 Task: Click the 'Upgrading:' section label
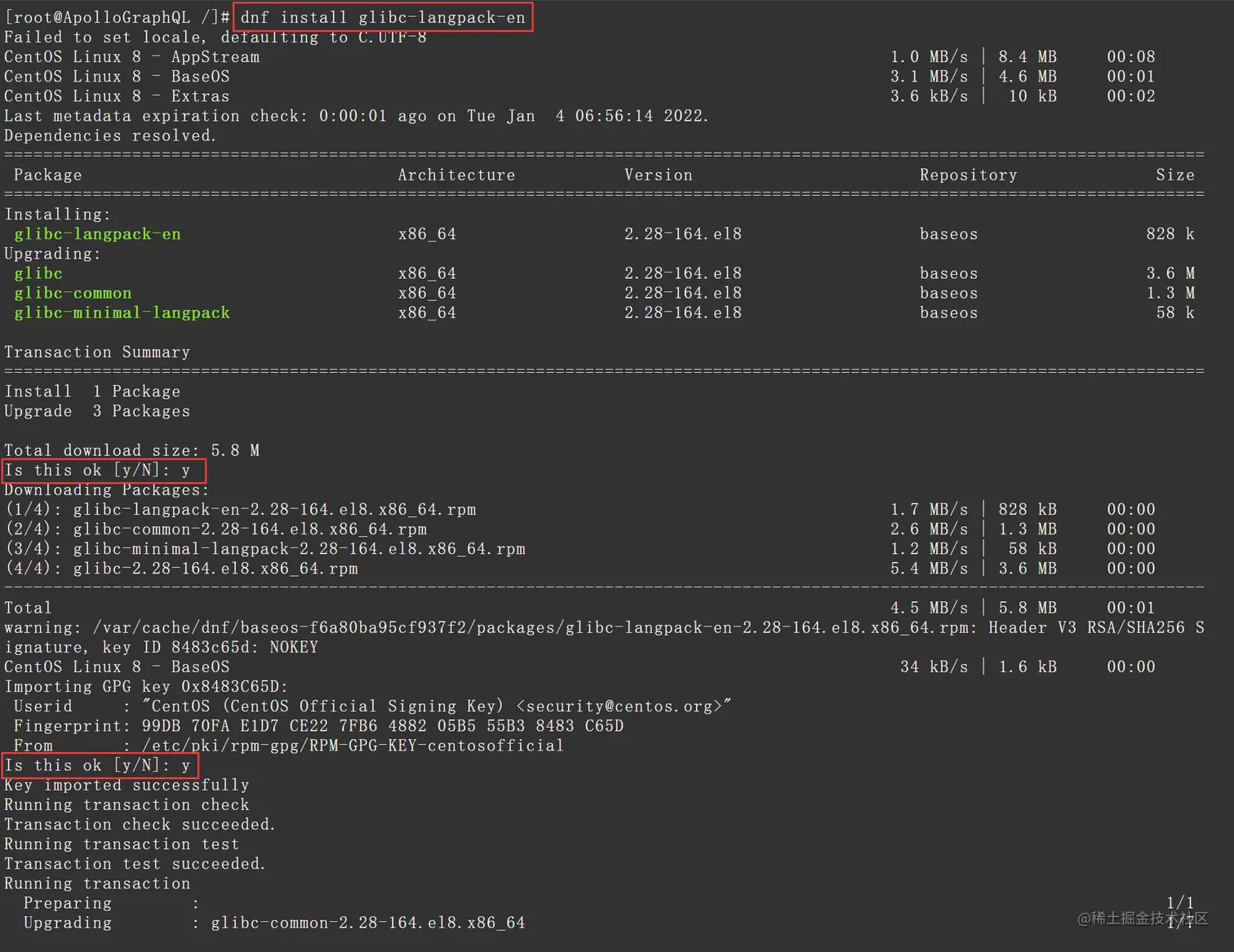click(x=52, y=254)
